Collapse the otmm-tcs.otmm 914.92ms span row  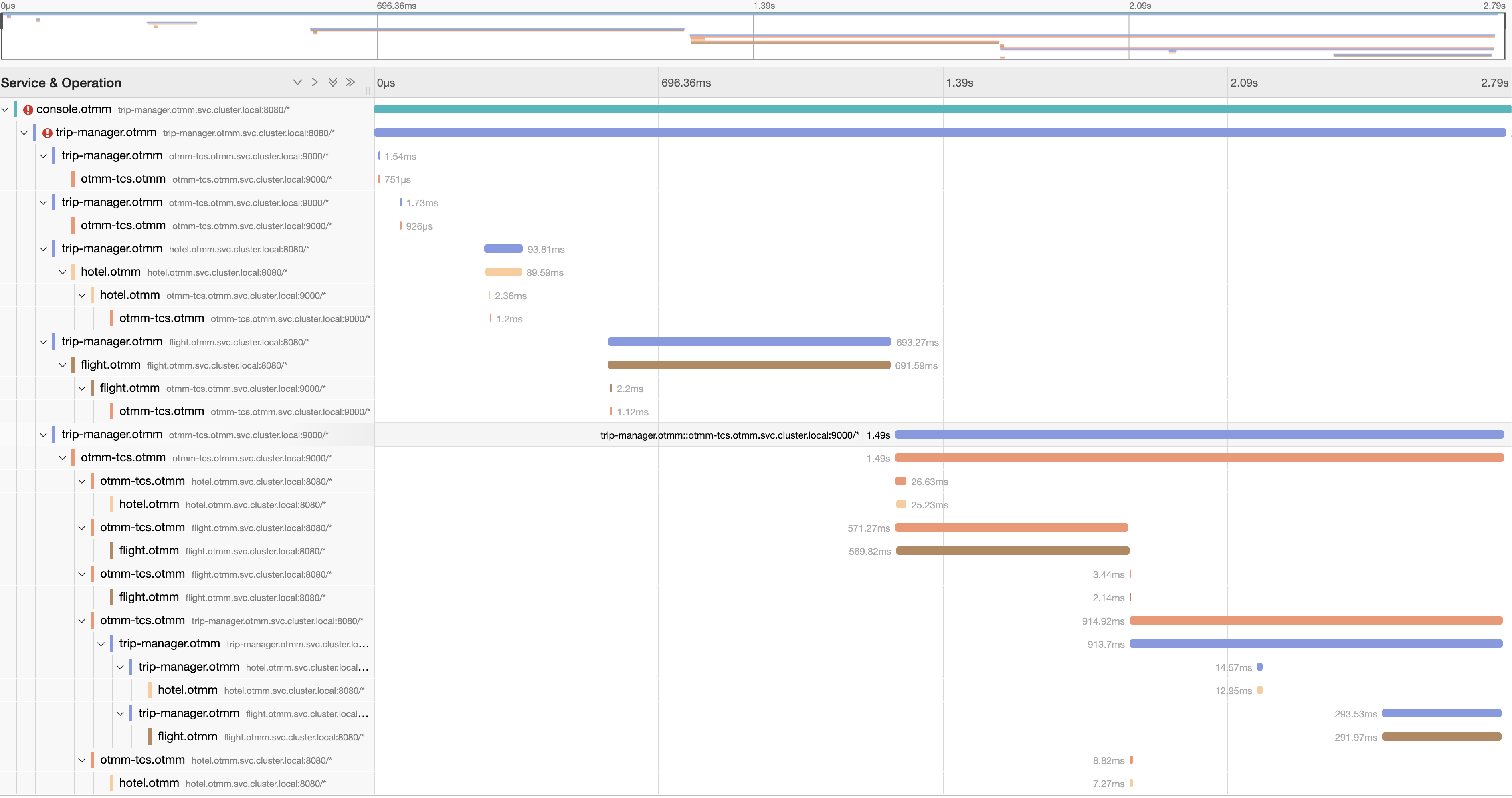pyautogui.click(x=82, y=621)
